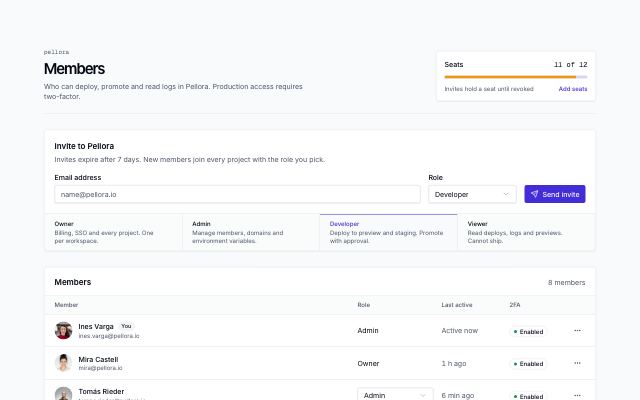640x400 pixels.
Task: Click the name Ines Varga
Action: (x=96, y=327)
